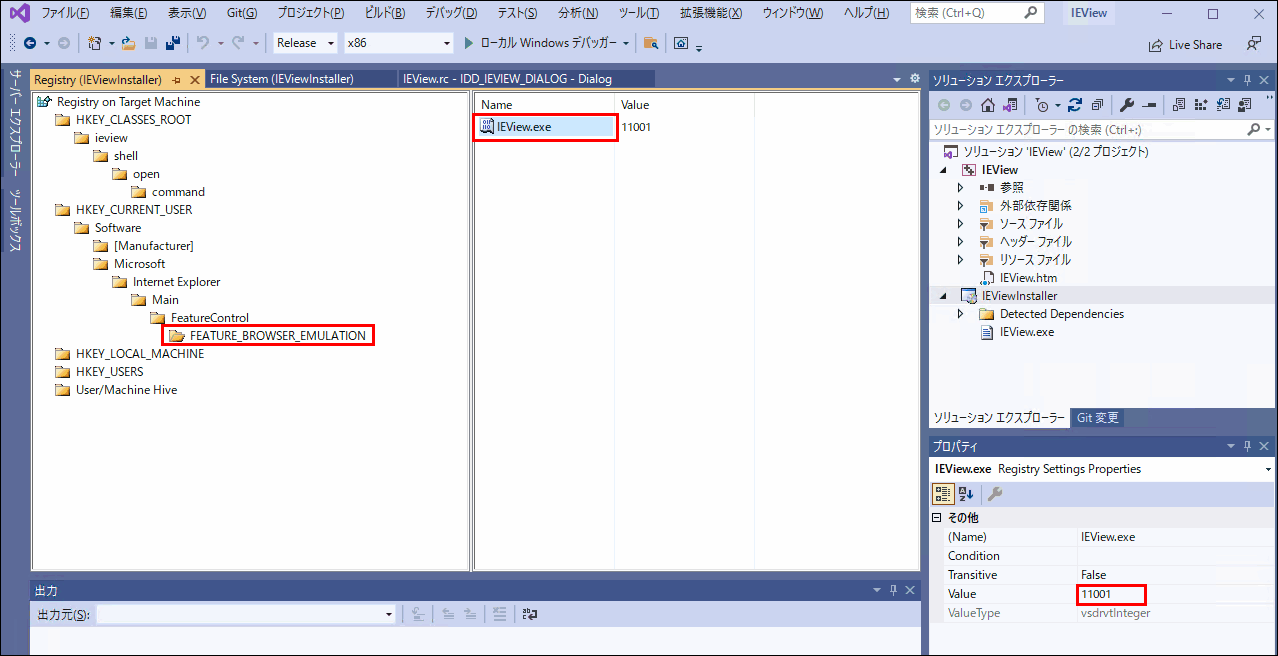Click Solution Explorer search magnifier icon
Screen dimensions: 1278x656
point(1254,130)
